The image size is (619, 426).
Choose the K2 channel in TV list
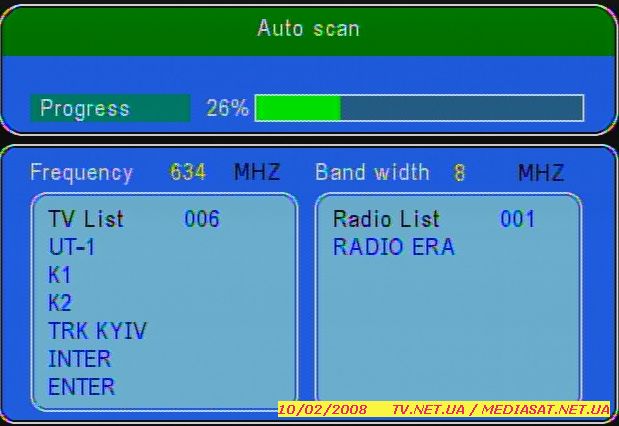point(60,303)
